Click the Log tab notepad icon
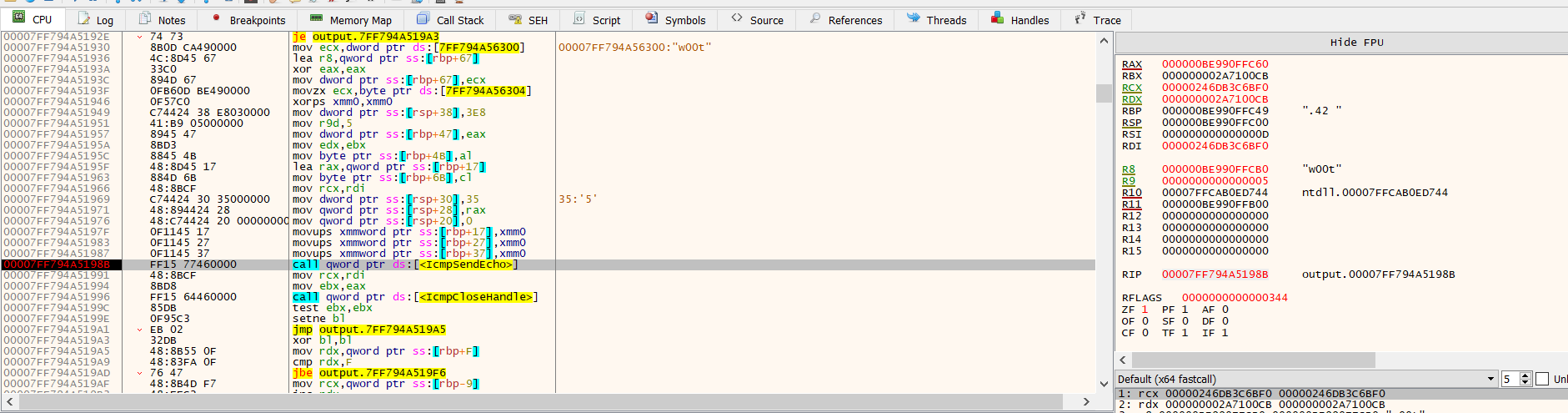This screenshot has width=1568, height=413. tap(84, 18)
